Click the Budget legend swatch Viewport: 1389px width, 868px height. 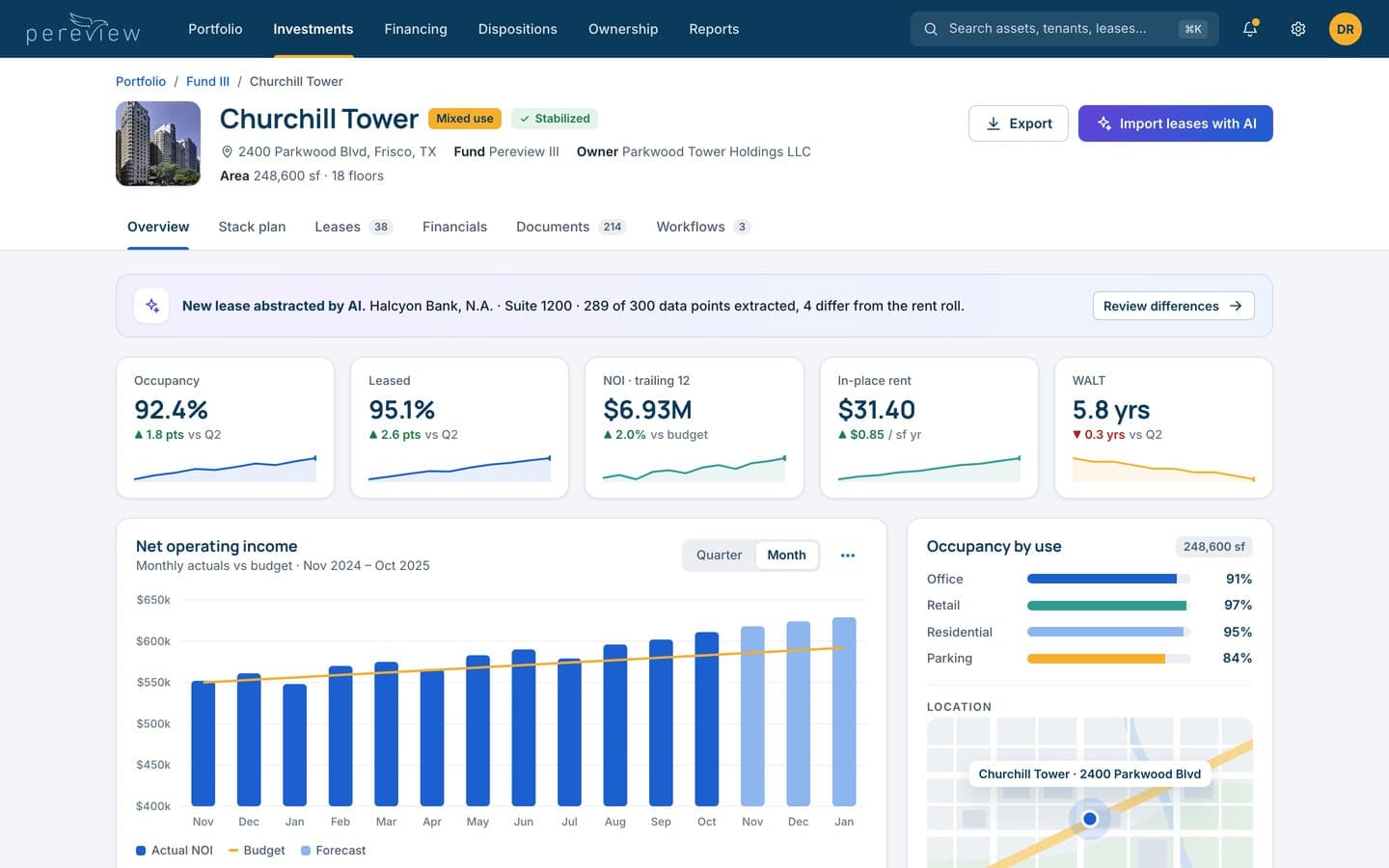(233, 851)
